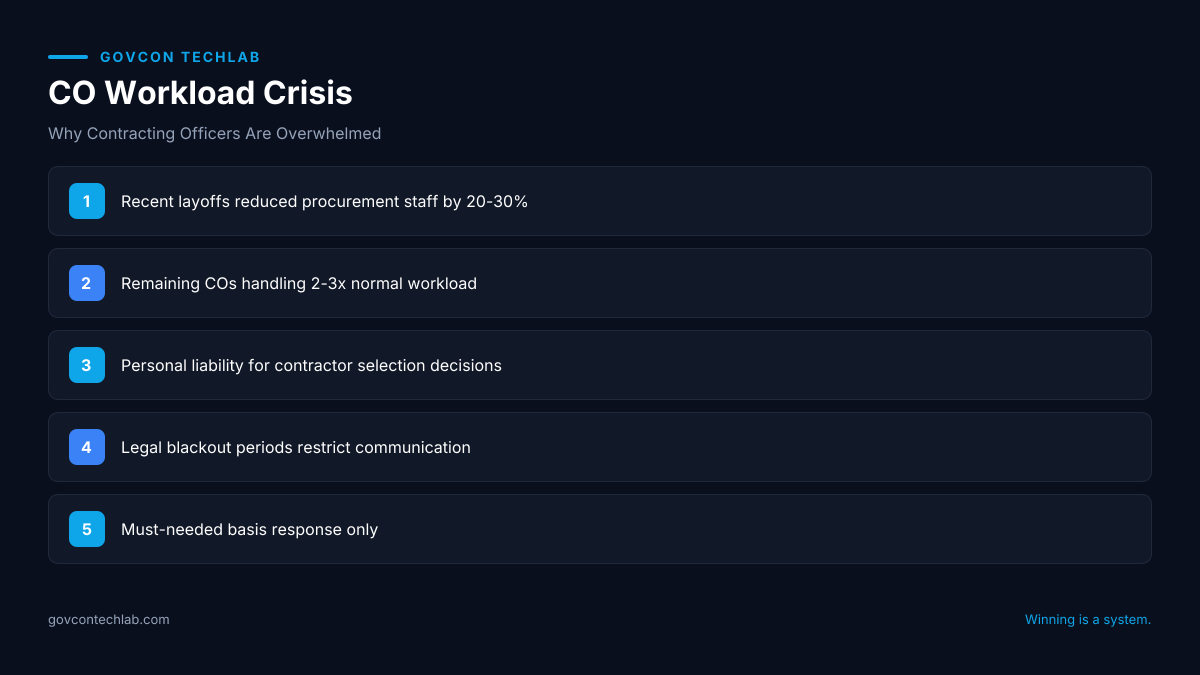Screen dimensions: 1200x675
Task: Open the govcontechlab.com link
Action: [109, 620]
